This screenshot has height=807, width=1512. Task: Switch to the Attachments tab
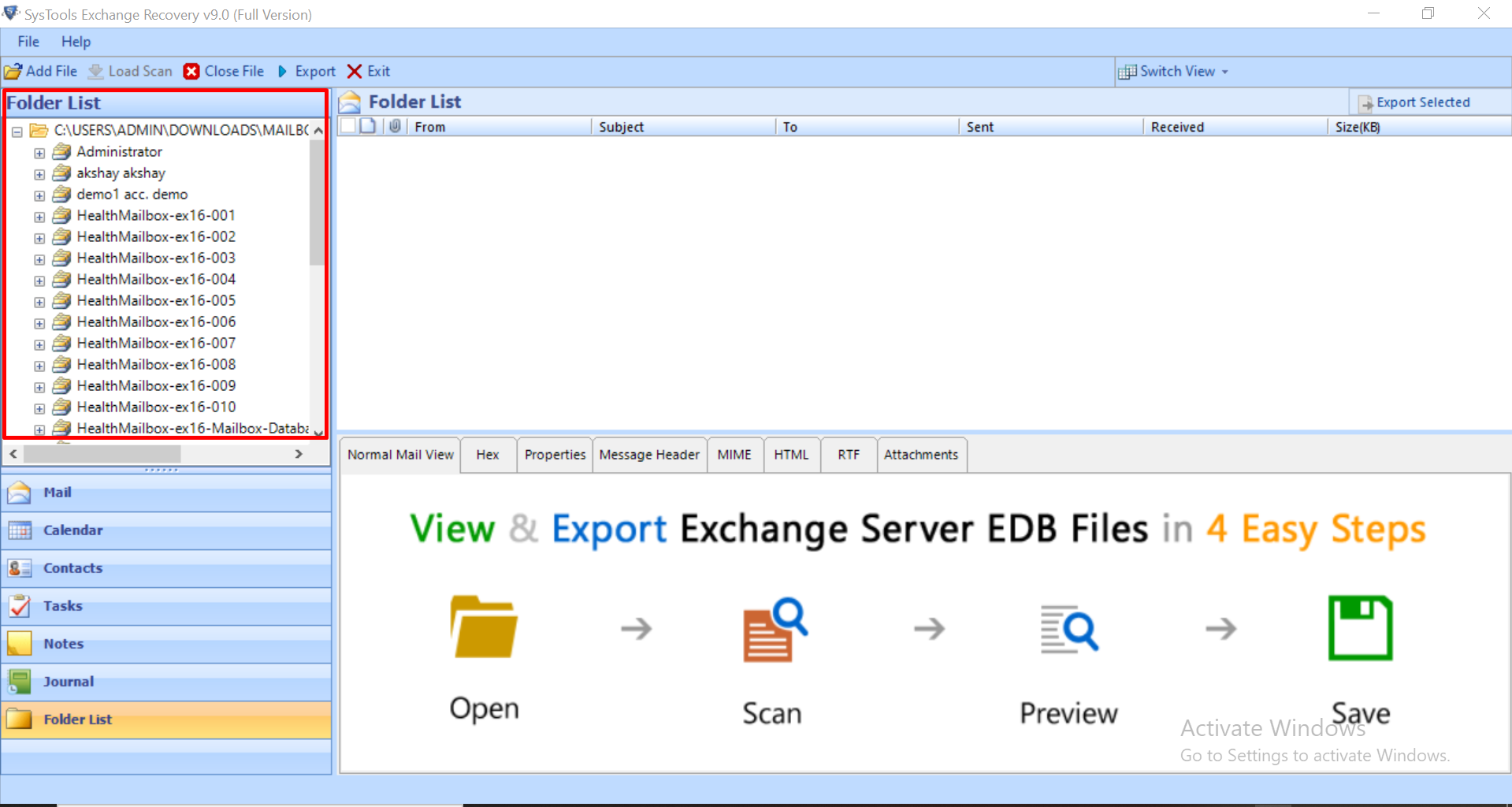(x=921, y=455)
